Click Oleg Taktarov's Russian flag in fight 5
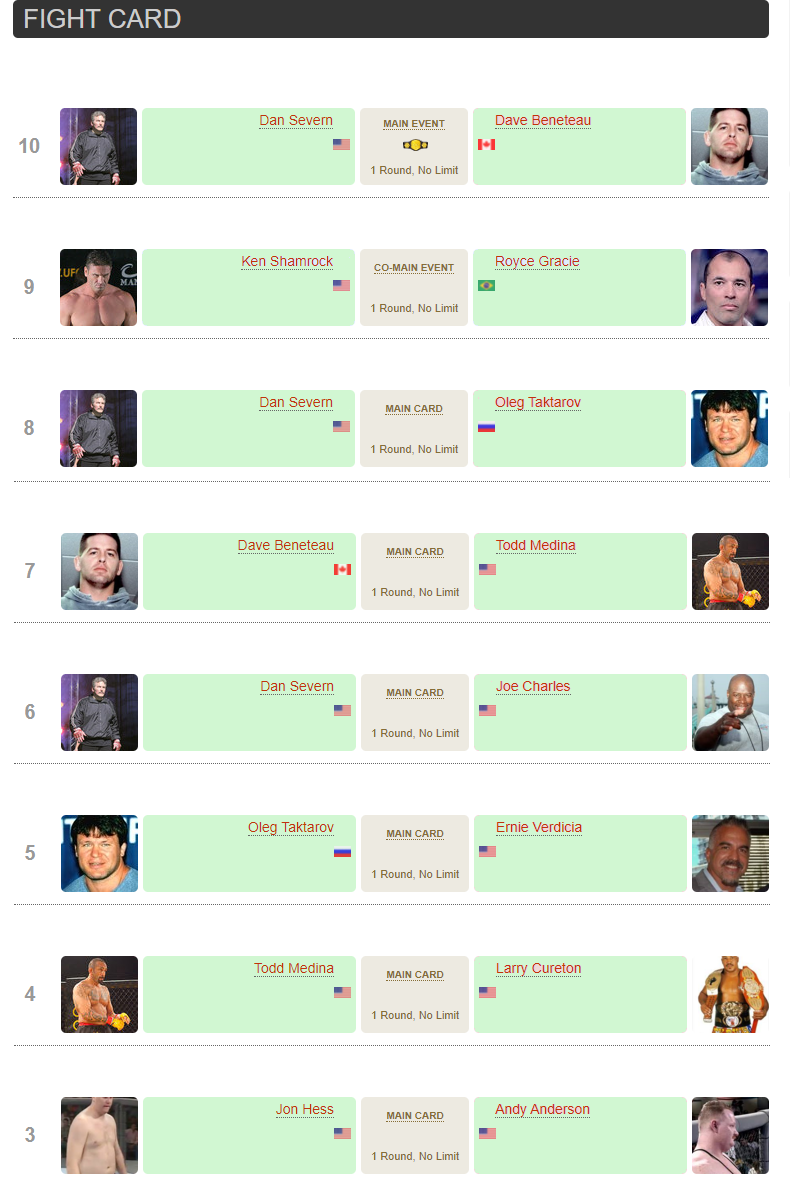The height and width of the screenshot is (1188, 790). (x=342, y=851)
